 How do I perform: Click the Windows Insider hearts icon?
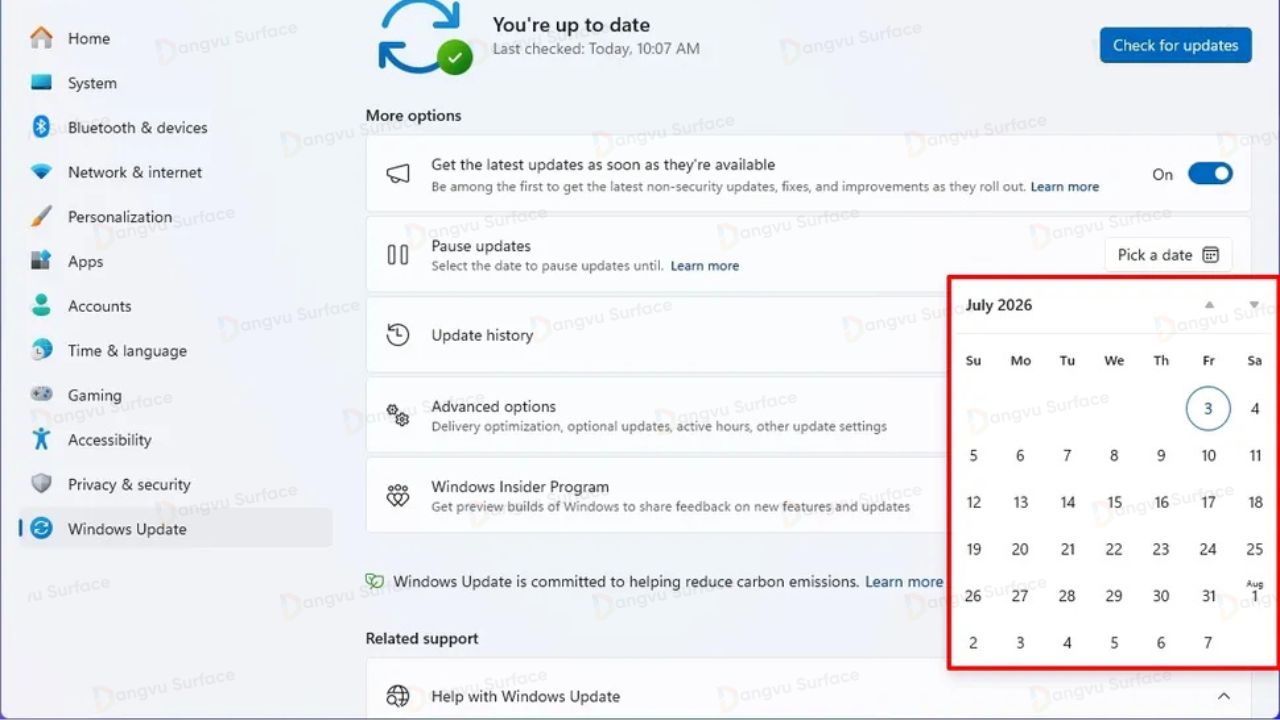point(398,495)
